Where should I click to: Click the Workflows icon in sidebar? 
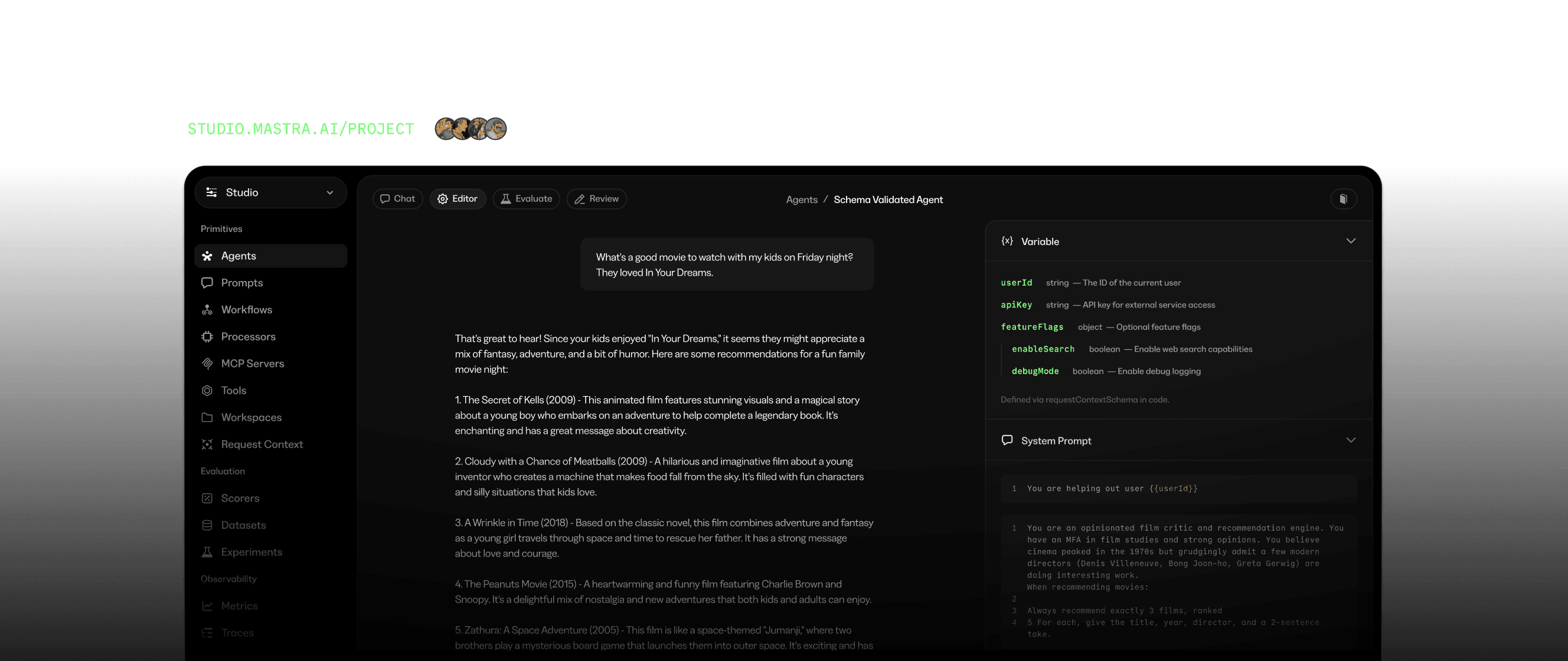pyautogui.click(x=207, y=310)
